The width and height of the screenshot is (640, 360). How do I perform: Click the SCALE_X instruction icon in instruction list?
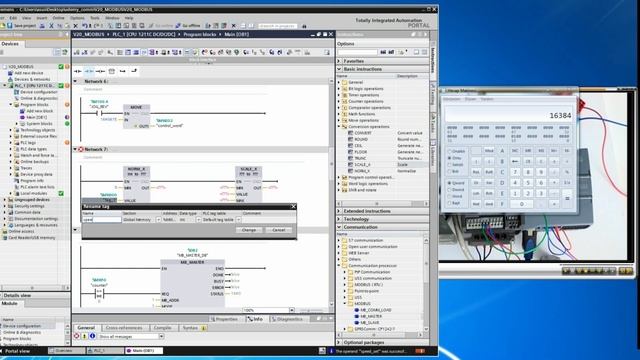351,164
